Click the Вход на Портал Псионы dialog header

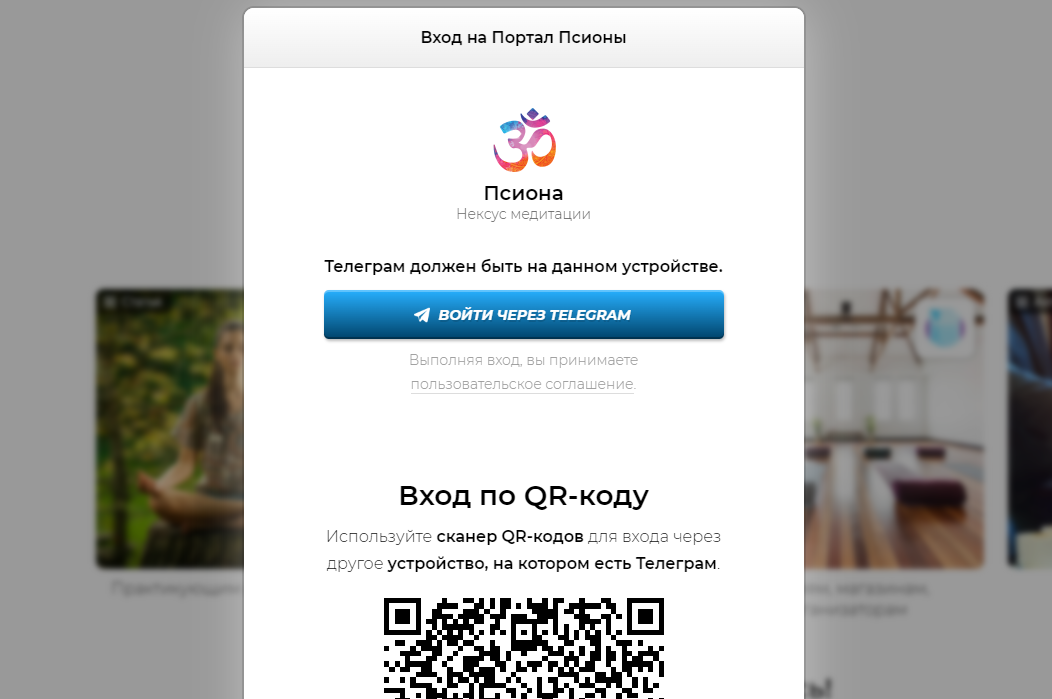click(x=523, y=38)
